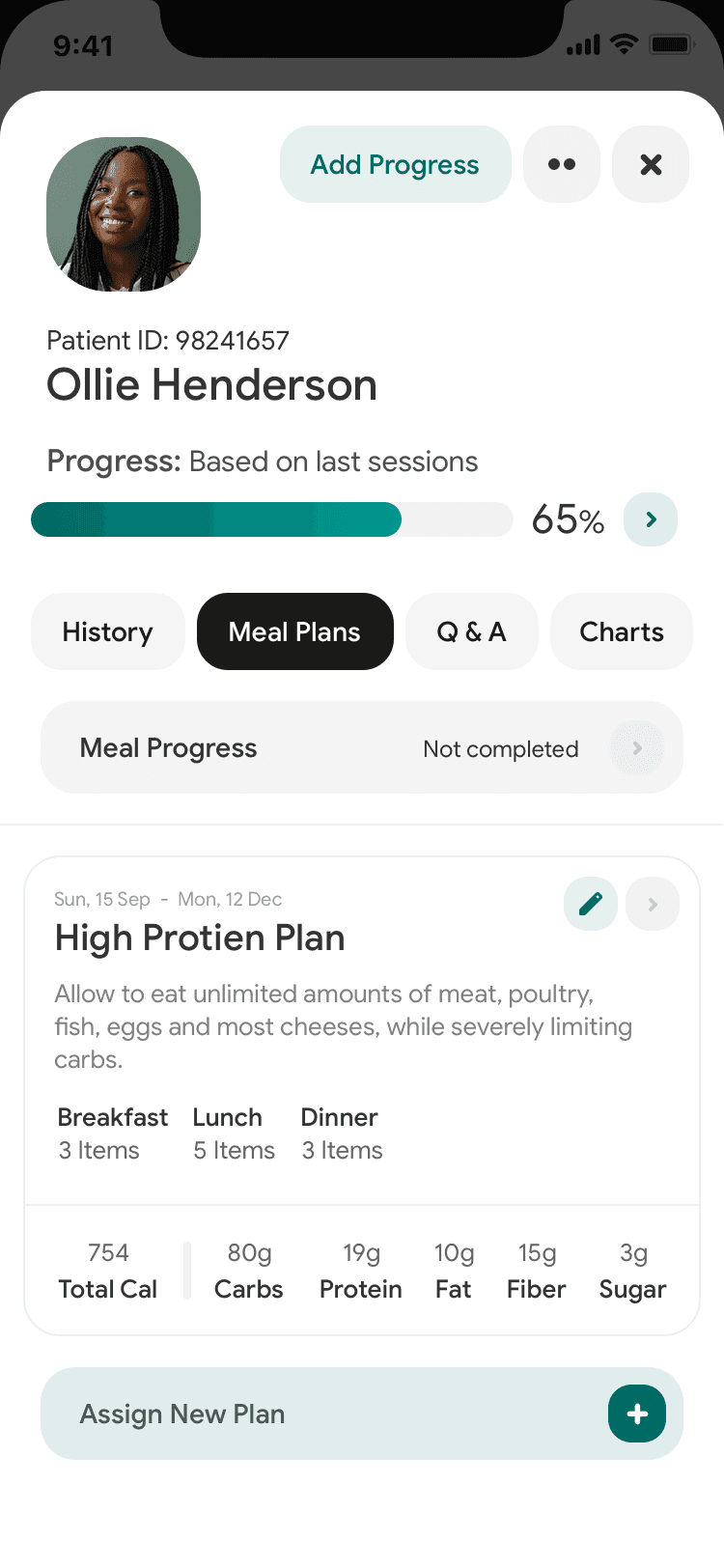Close the patient profile sheet
The image size is (724, 1568).
pos(651,164)
